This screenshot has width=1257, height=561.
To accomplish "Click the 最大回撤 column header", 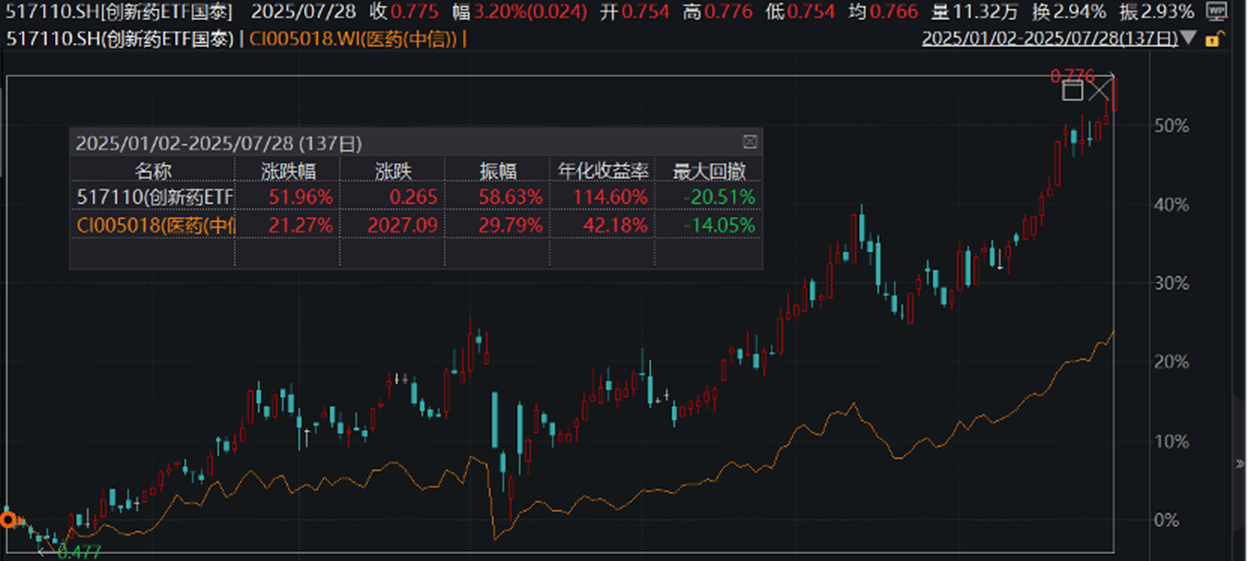I will (x=709, y=170).
